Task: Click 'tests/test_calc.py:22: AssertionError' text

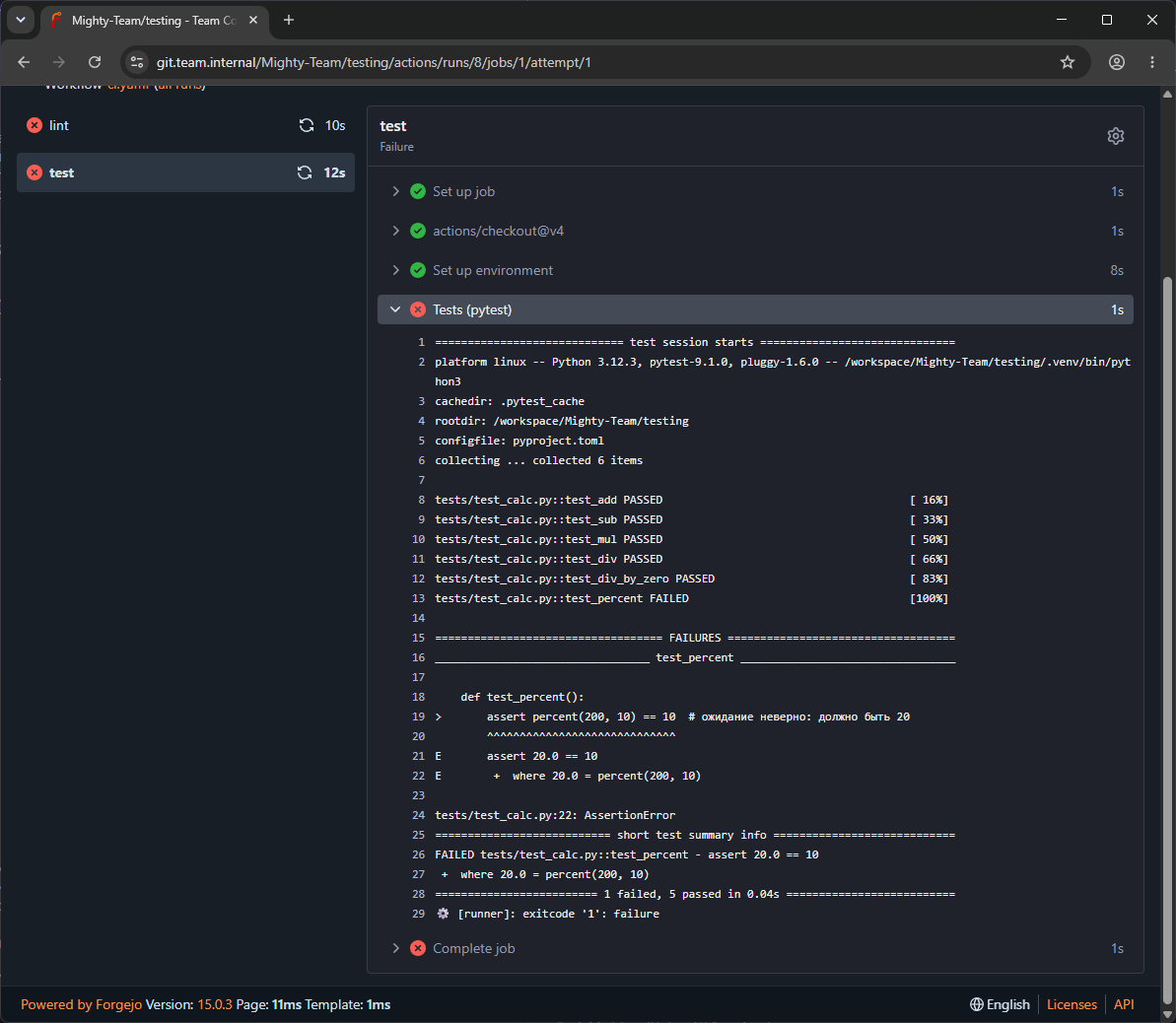Action: click(x=555, y=815)
